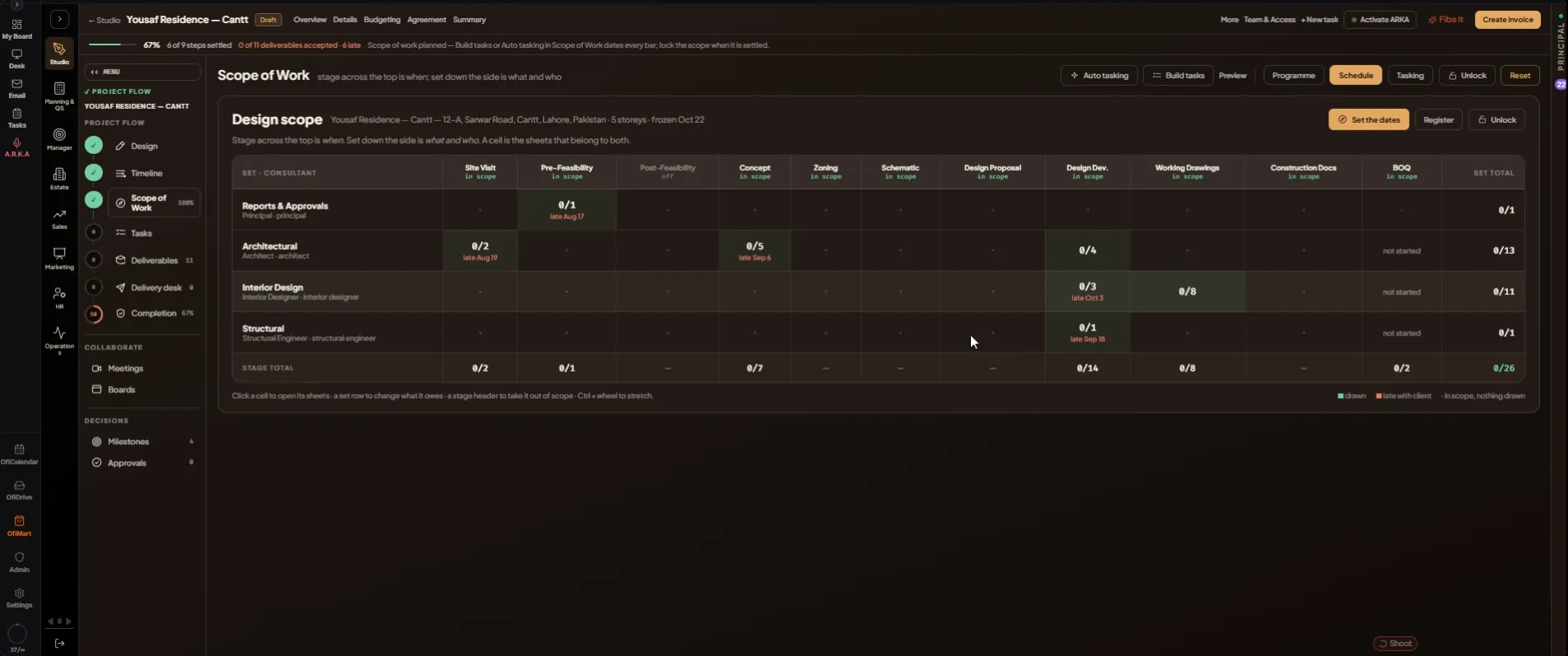Open the Manager module icon

(59, 138)
